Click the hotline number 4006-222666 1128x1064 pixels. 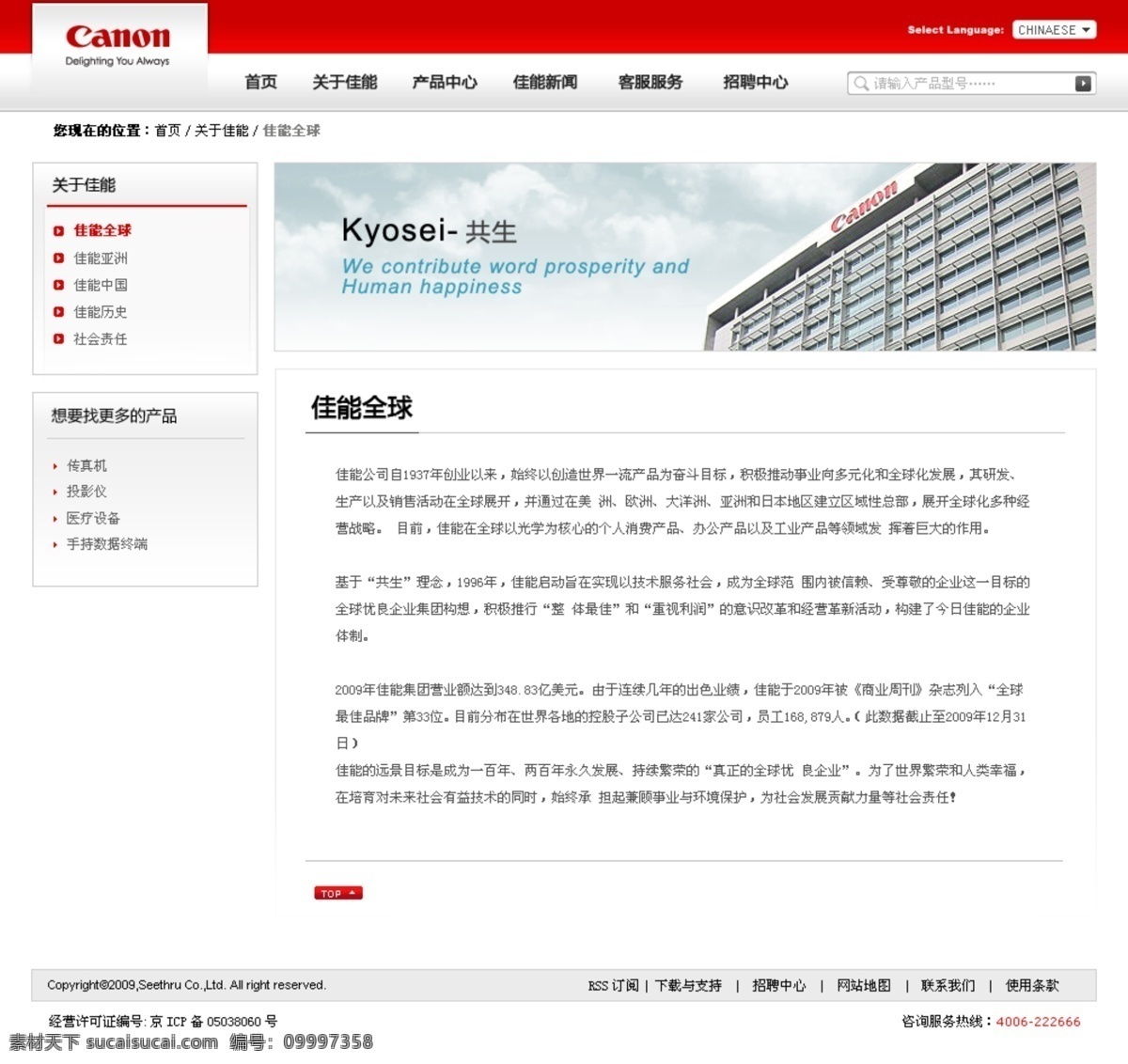click(1039, 1022)
